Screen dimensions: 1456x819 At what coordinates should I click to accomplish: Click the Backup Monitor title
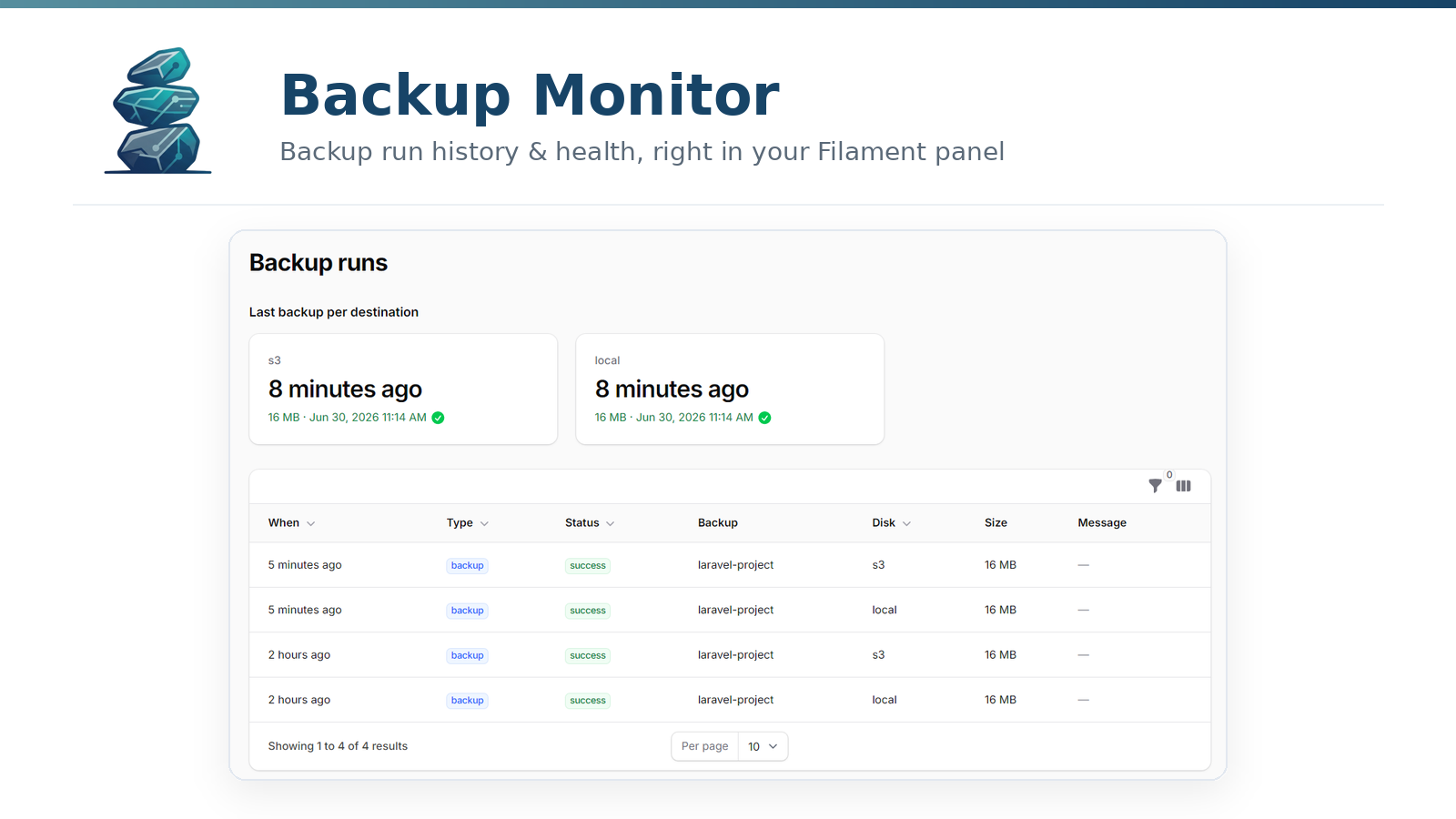pyautogui.click(x=530, y=95)
